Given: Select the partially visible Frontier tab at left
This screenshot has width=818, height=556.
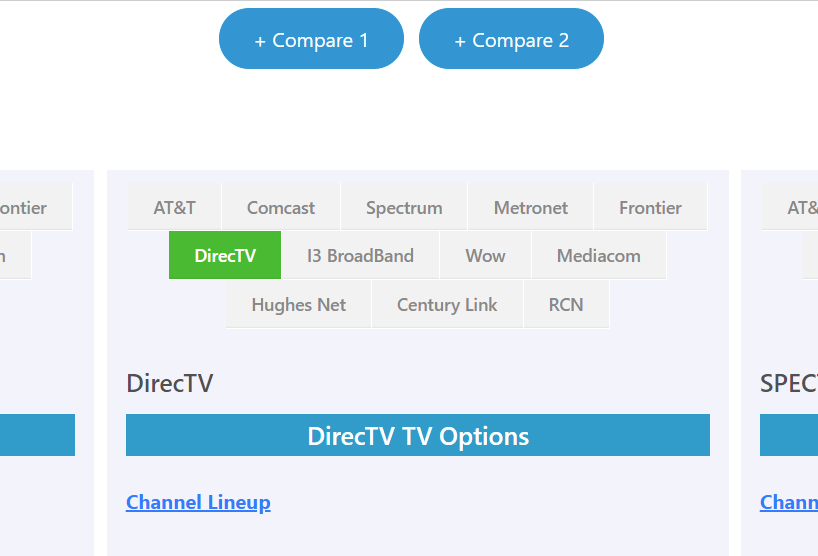Looking at the screenshot, I should (35, 207).
